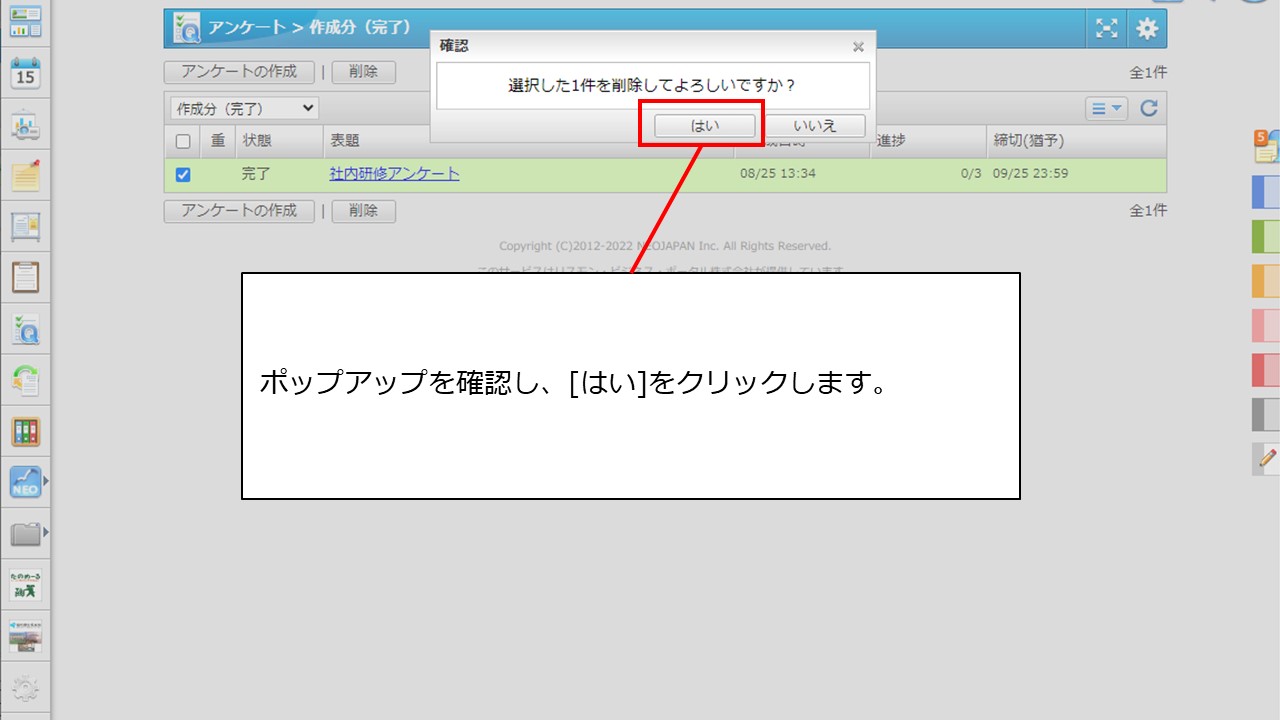Image resolution: width=1280 pixels, height=720 pixels.
Task: Click the 全1件 count above the table
Action: point(1148,72)
